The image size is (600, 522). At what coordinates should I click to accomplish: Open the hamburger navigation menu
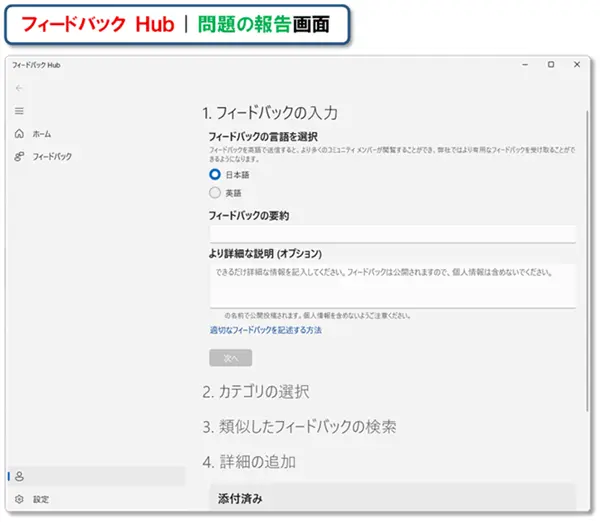pyautogui.click(x=19, y=110)
